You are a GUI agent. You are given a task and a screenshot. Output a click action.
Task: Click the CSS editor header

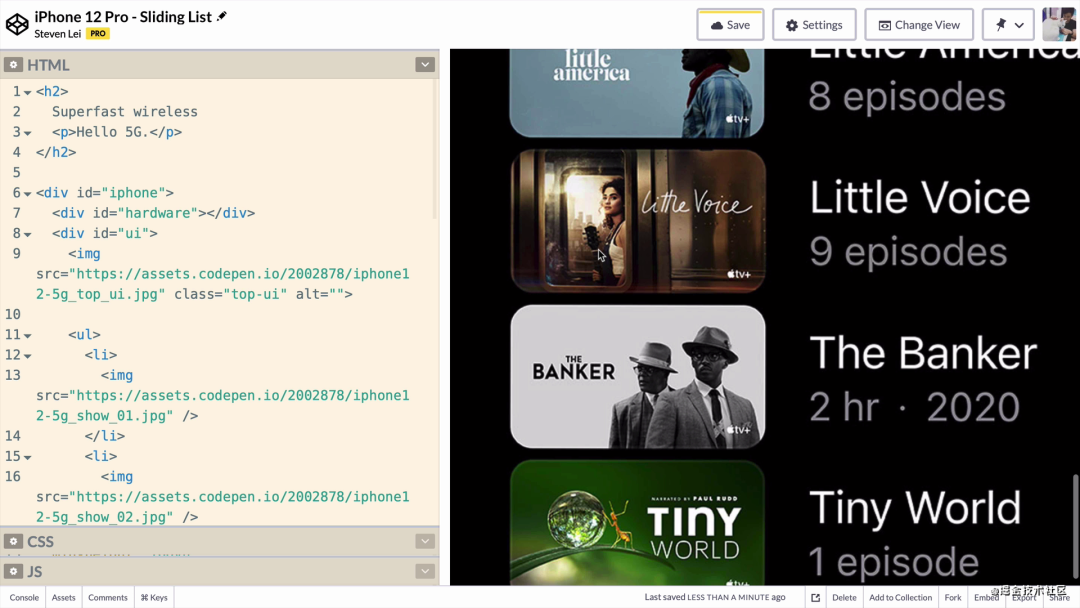[219, 542]
